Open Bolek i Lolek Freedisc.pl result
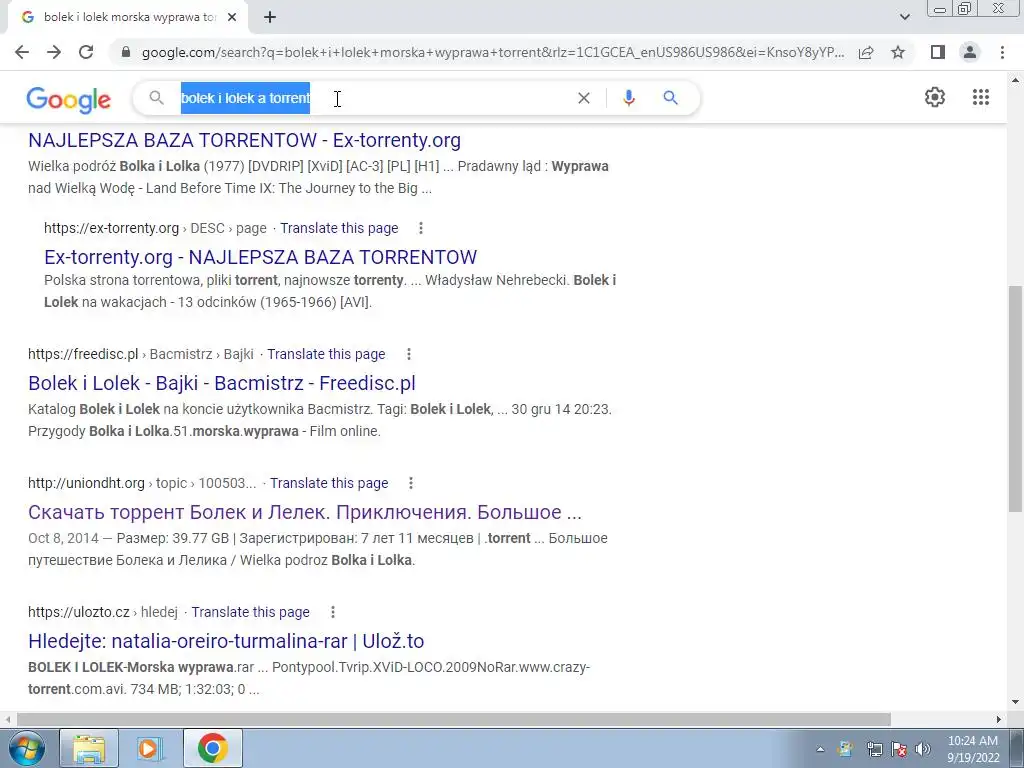The width and height of the screenshot is (1024, 768). [x=222, y=383]
